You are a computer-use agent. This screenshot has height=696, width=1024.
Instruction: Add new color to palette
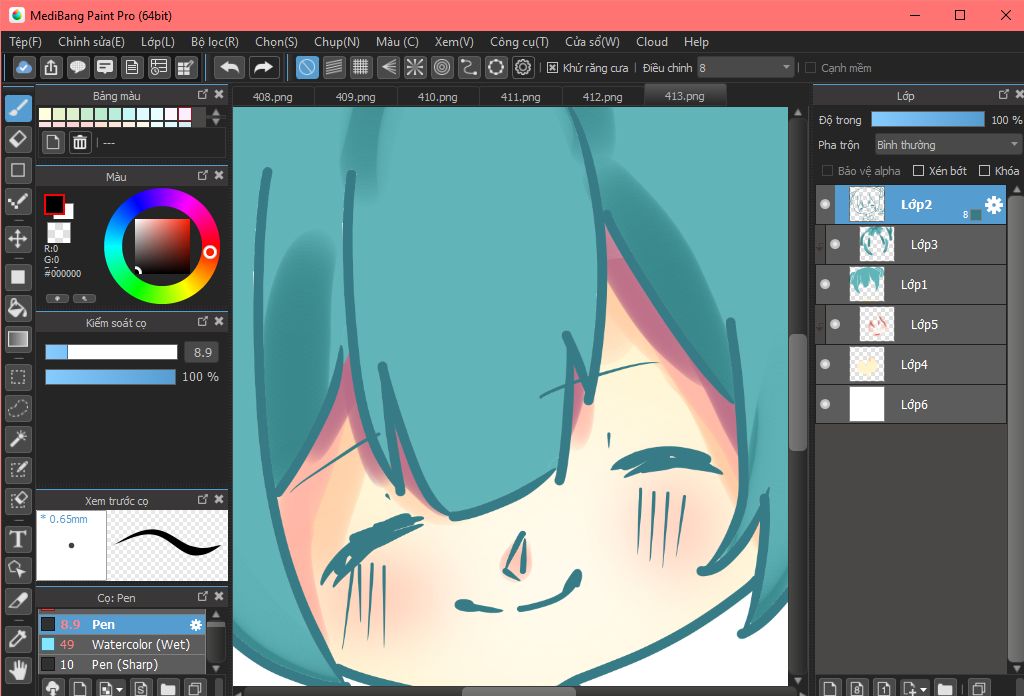pos(53,142)
